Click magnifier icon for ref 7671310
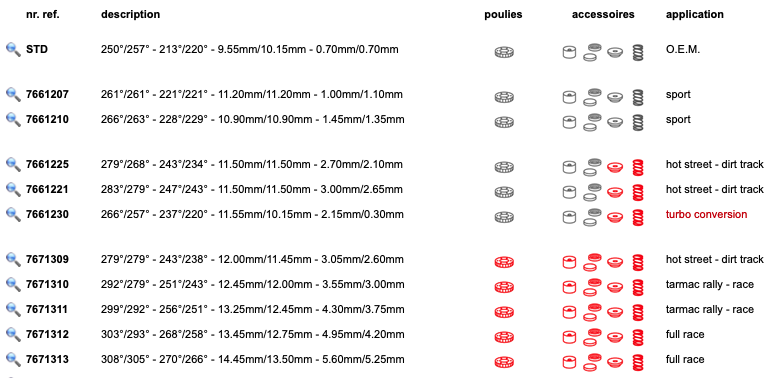This screenshot has width=775, height=381. click(13, 285)
